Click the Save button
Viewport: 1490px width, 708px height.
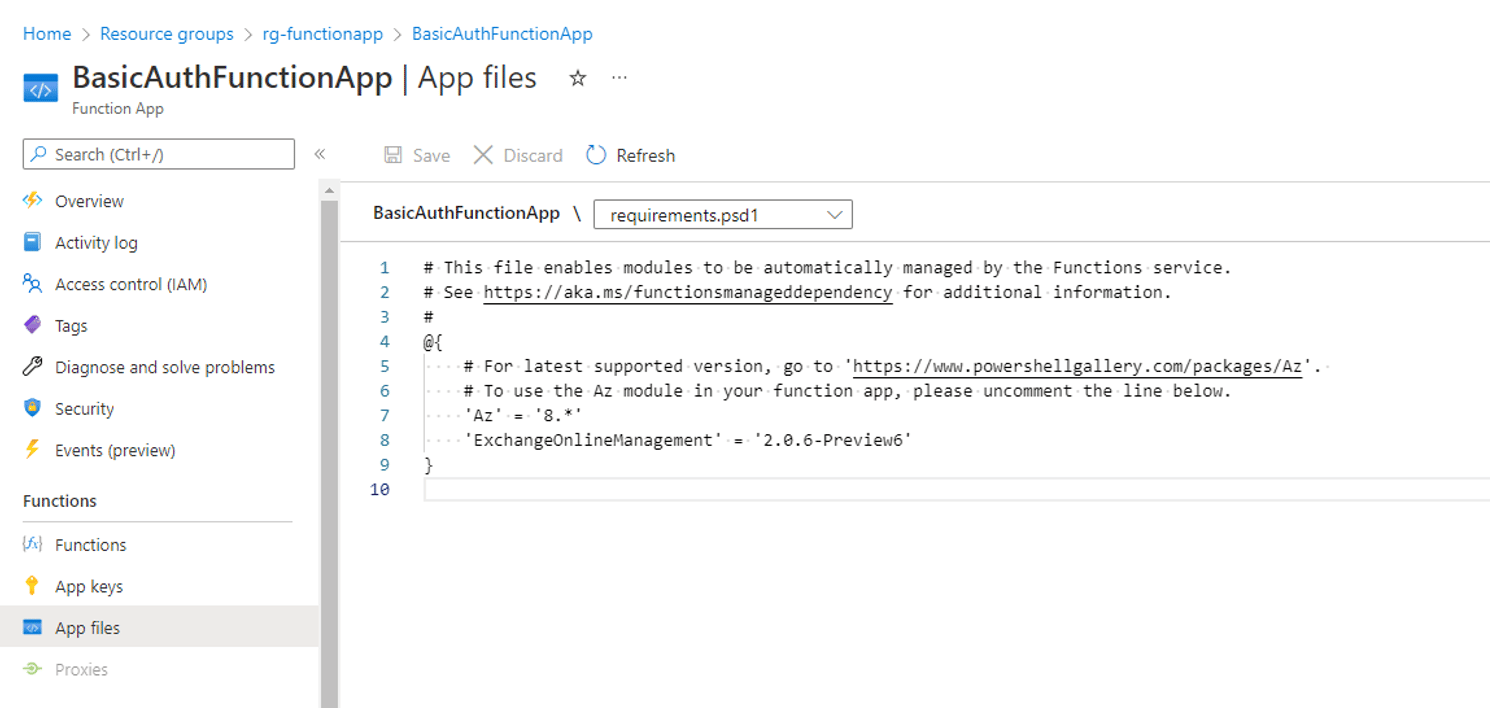click(417, 155)
